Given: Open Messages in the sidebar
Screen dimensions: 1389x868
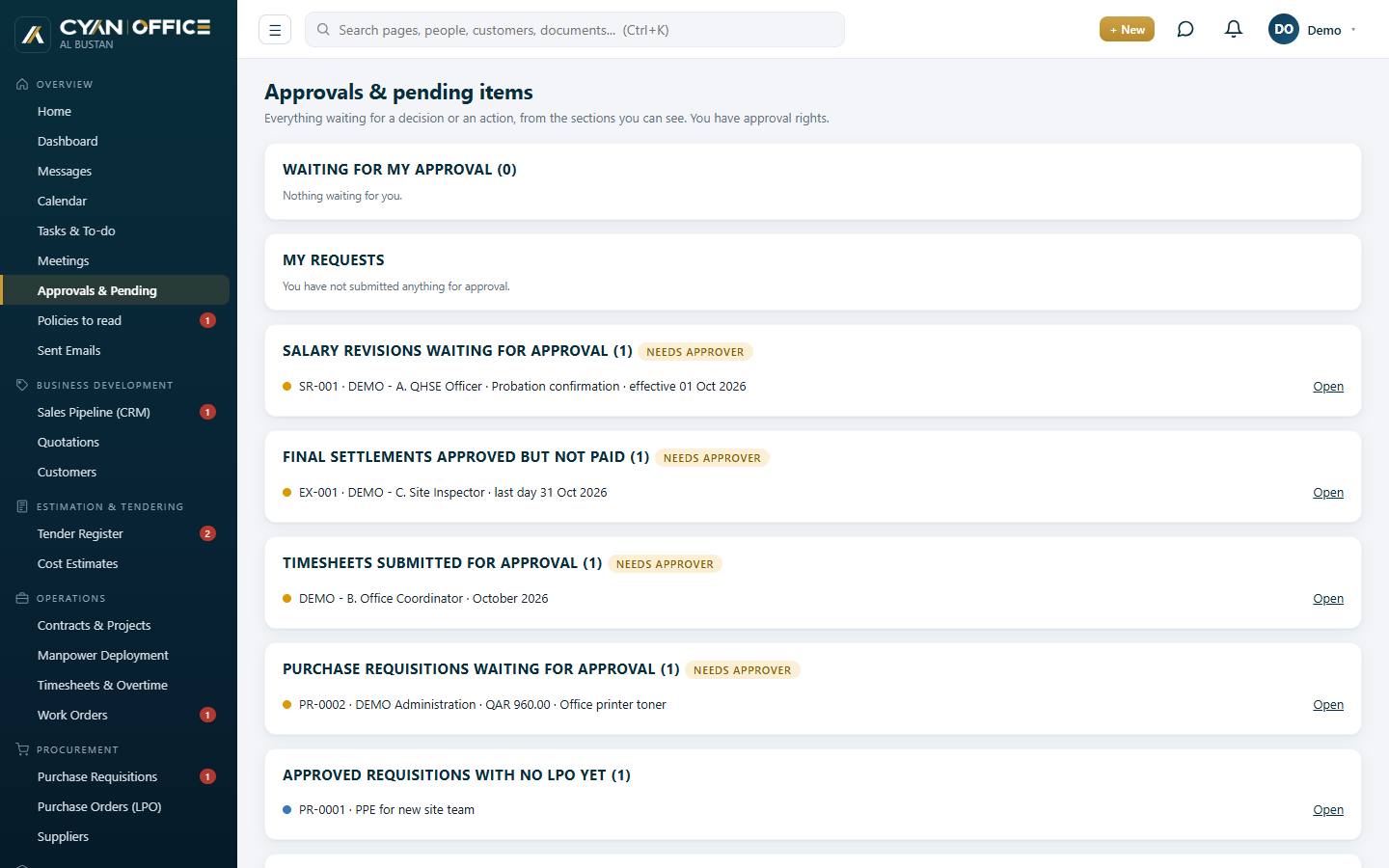Looking at the screenshot, I should tap(115, 171).
